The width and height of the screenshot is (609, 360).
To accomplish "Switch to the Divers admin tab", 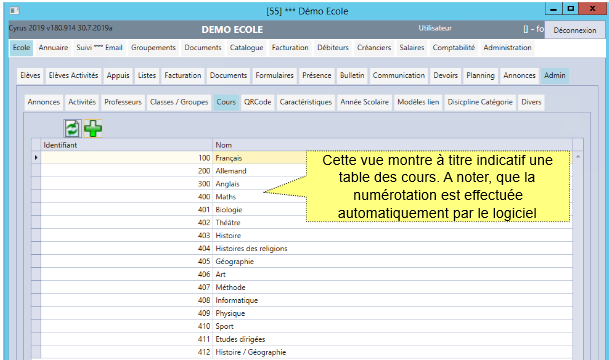I will [531, 102].
